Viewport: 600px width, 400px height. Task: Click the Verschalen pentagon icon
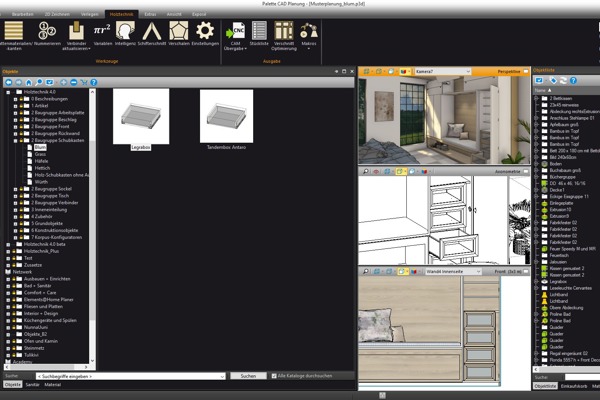tap(178, 31)
